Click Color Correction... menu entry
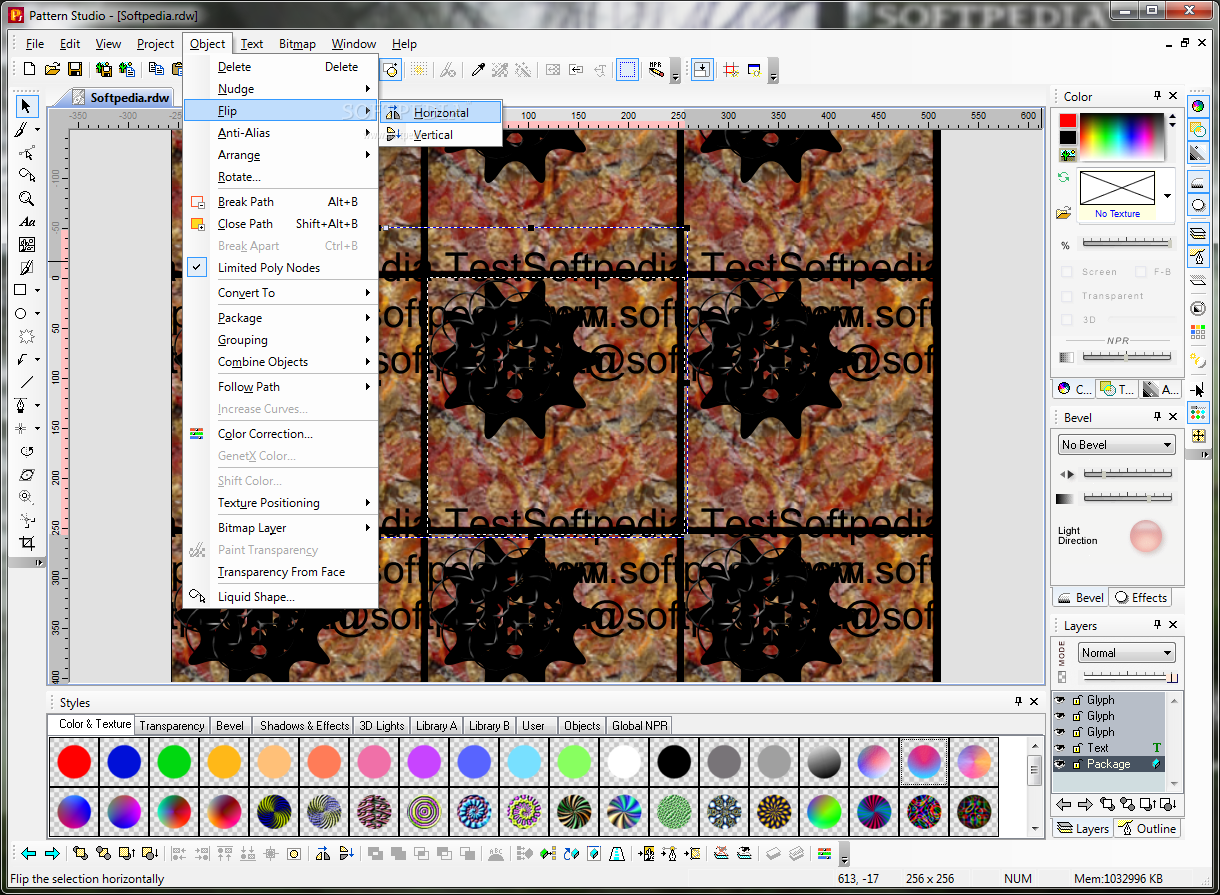 [x=280, y=434]
